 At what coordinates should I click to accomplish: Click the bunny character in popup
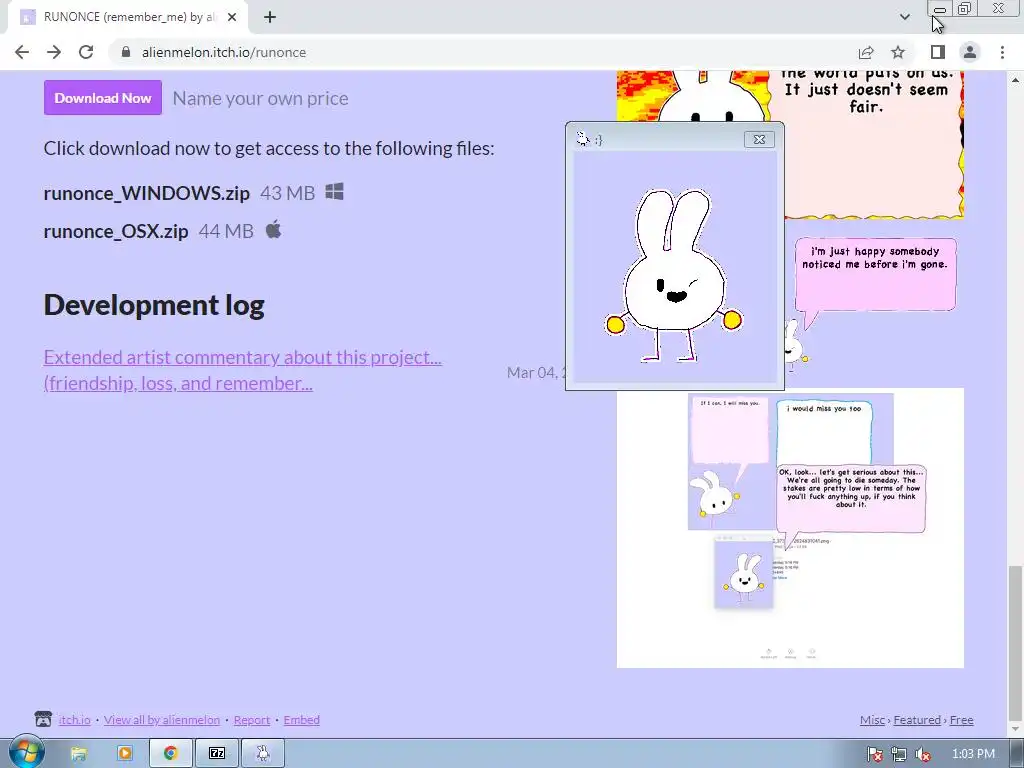click(673, 274)
